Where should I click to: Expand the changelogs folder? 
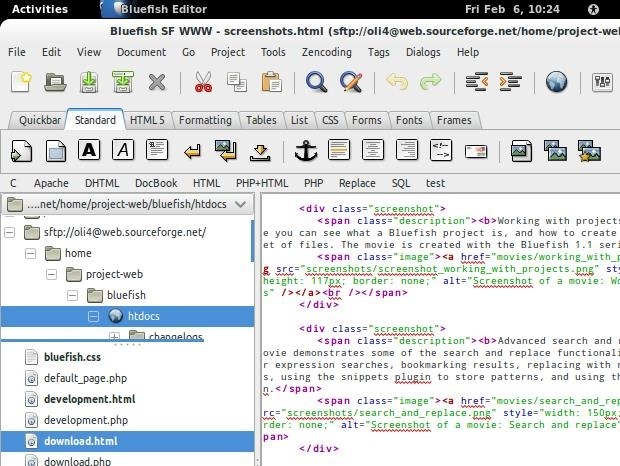click(x=114, y=337)
